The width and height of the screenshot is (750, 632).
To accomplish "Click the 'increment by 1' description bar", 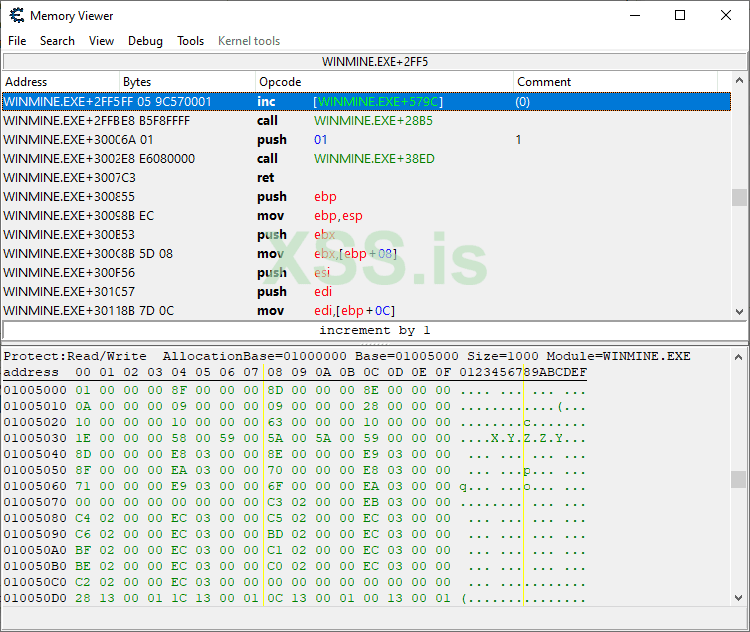I will pos(375,330).
